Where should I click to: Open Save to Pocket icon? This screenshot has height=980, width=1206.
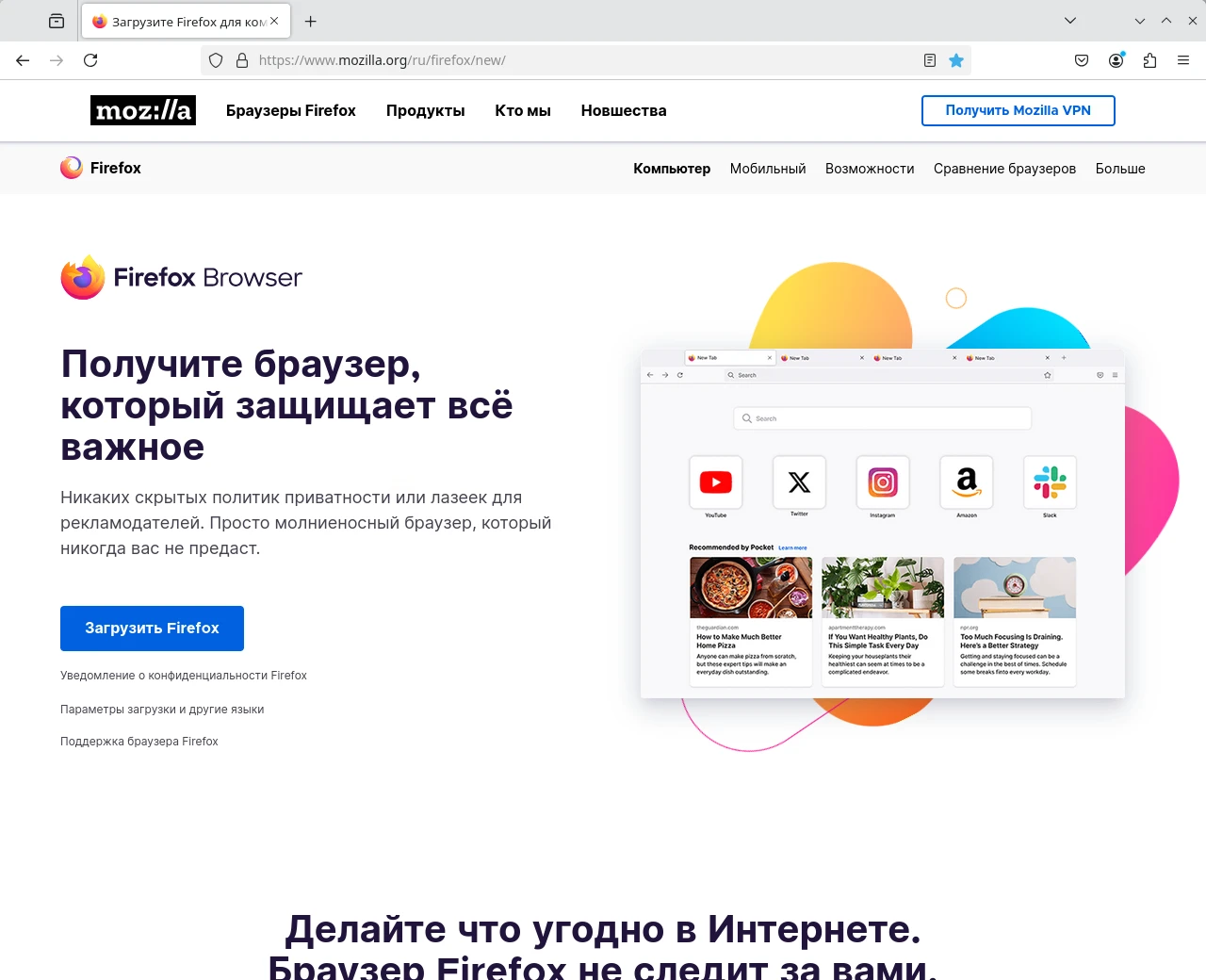pyautogui.click(x=1082, y=60)
